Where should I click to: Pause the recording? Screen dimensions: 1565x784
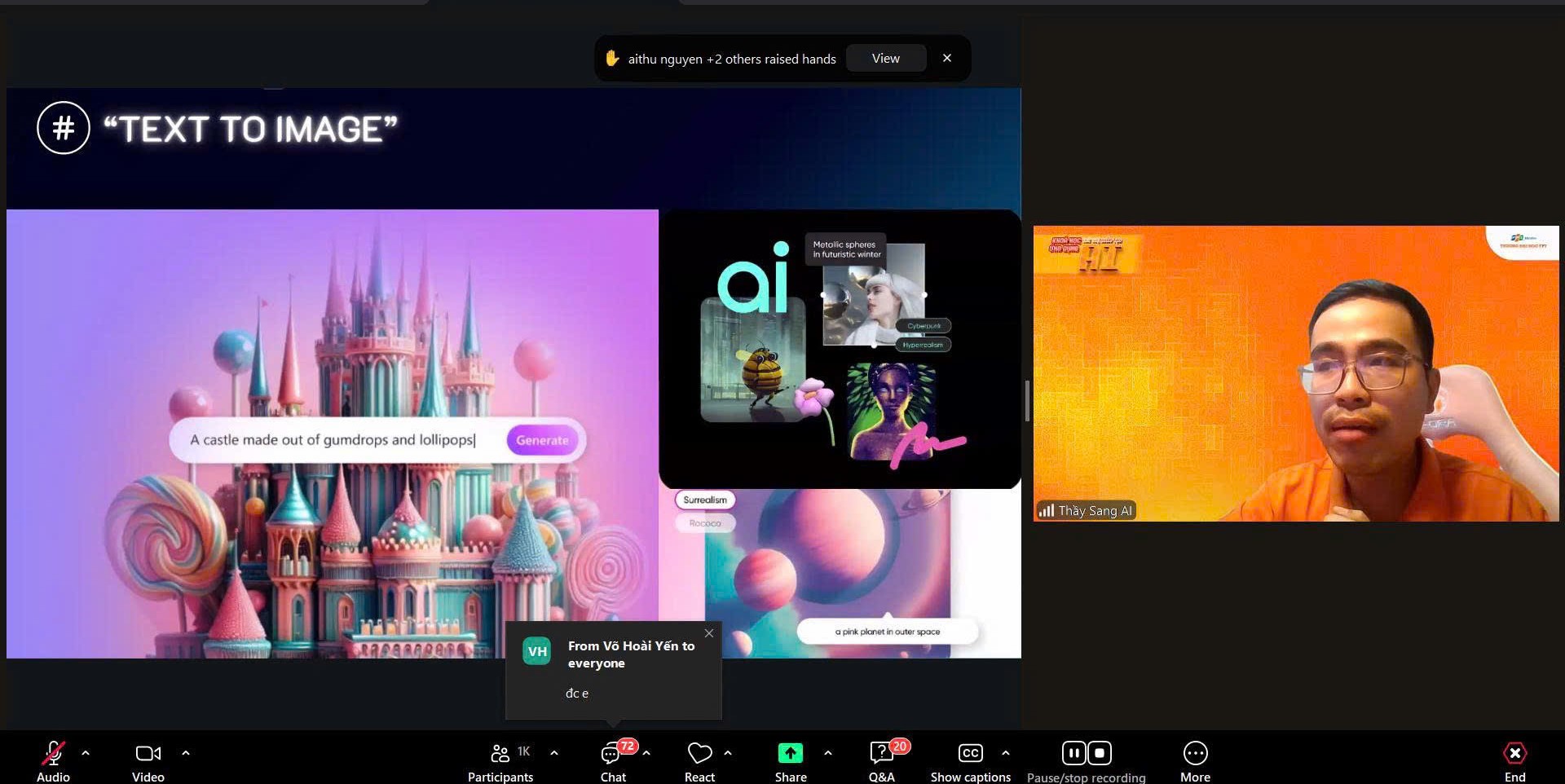[1073, 753]
